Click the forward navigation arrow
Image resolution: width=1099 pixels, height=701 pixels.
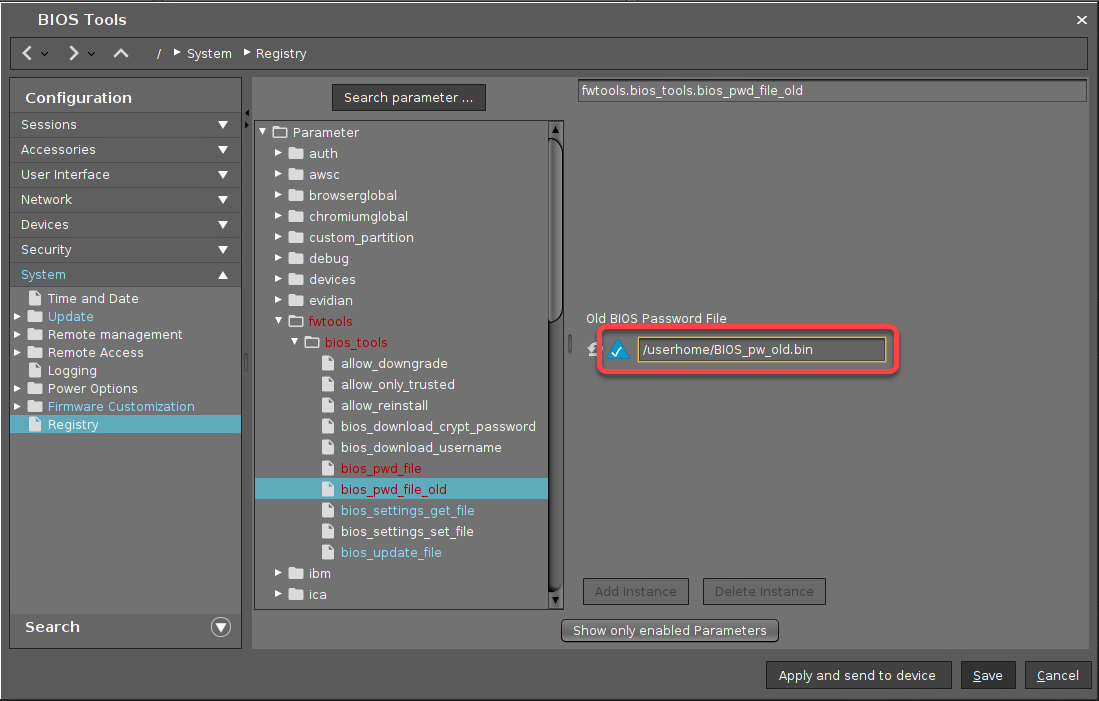[74, 53]
